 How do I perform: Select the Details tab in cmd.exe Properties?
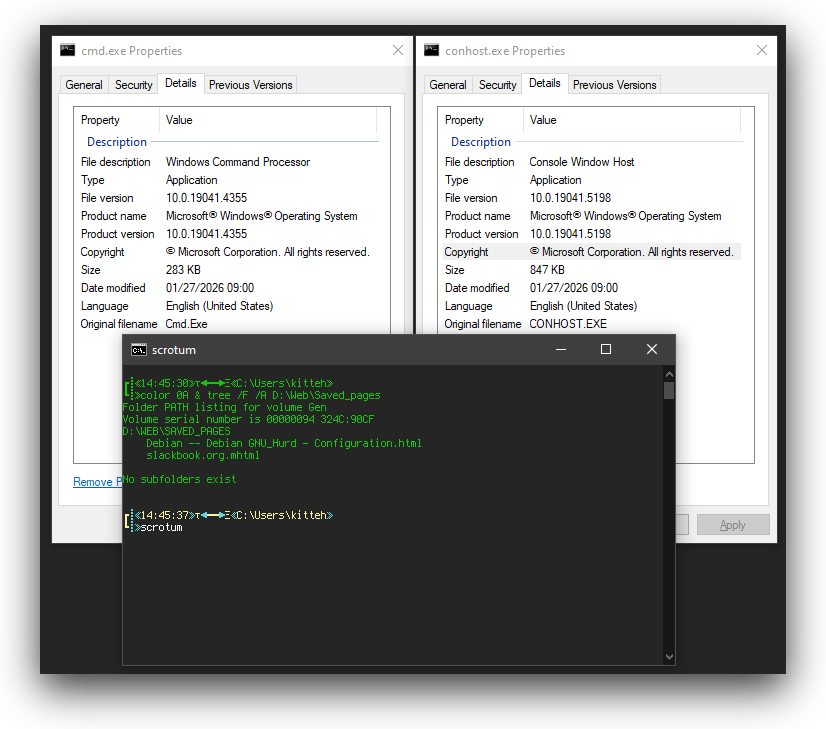point(181,83)
